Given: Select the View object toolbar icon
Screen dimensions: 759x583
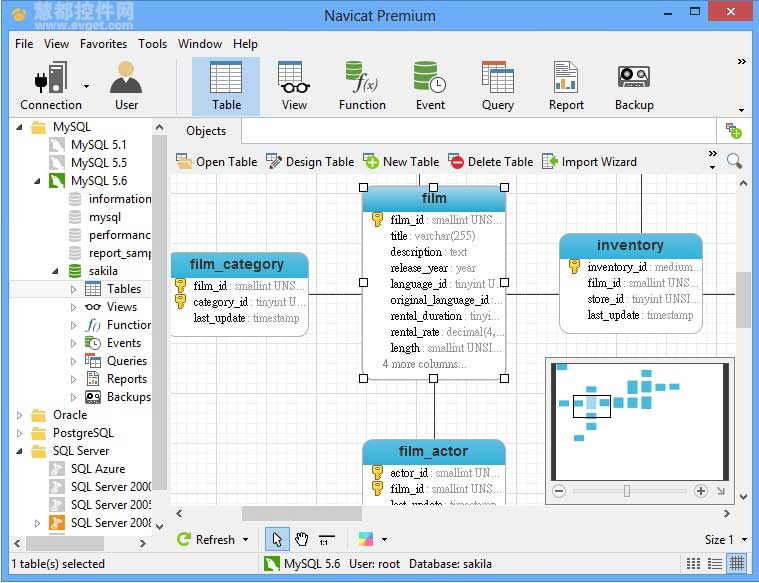Looking at the screenshot, I should click(294, 86).
